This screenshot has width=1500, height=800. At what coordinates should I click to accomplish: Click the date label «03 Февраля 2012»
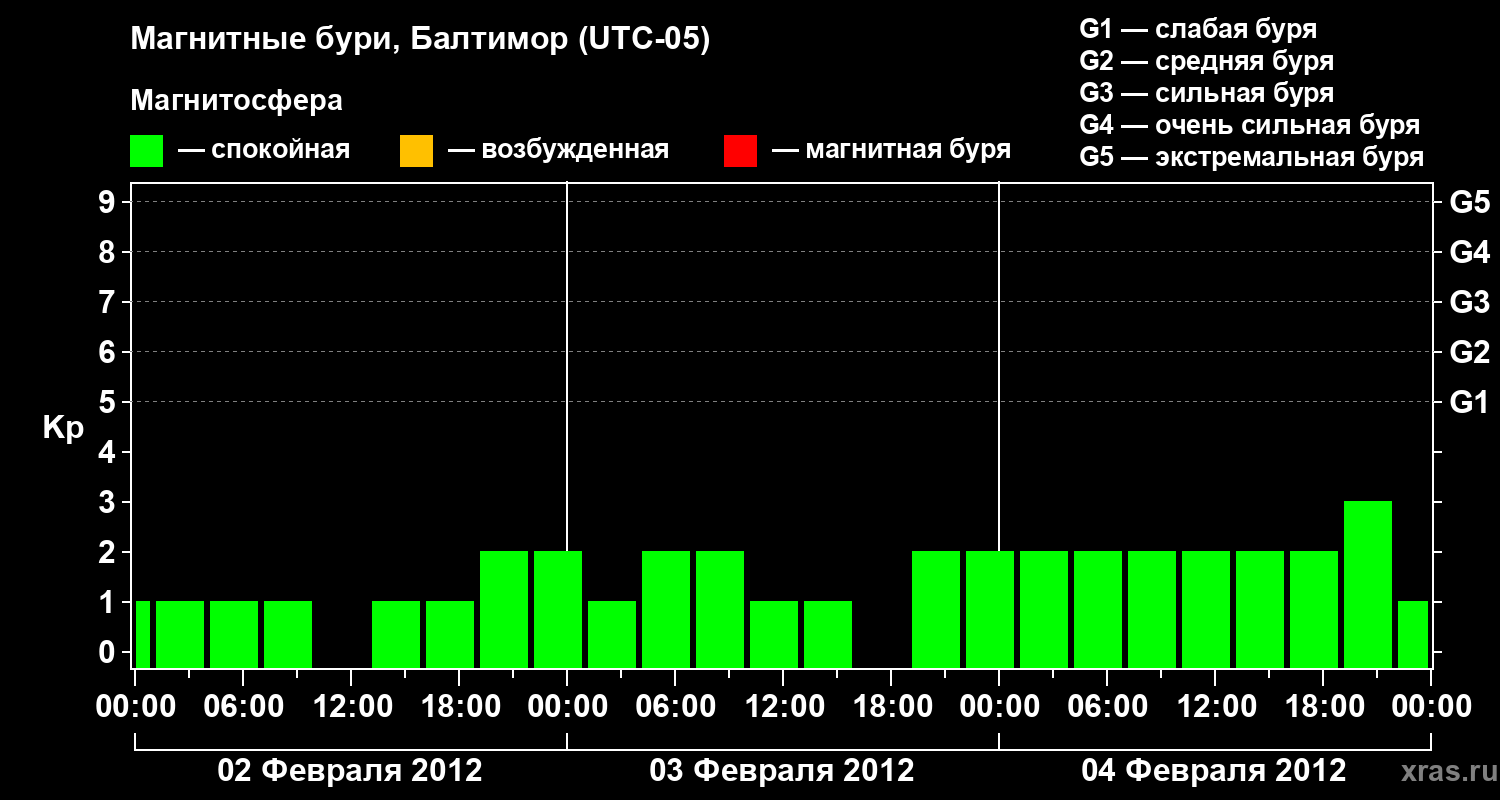point(782,770)
